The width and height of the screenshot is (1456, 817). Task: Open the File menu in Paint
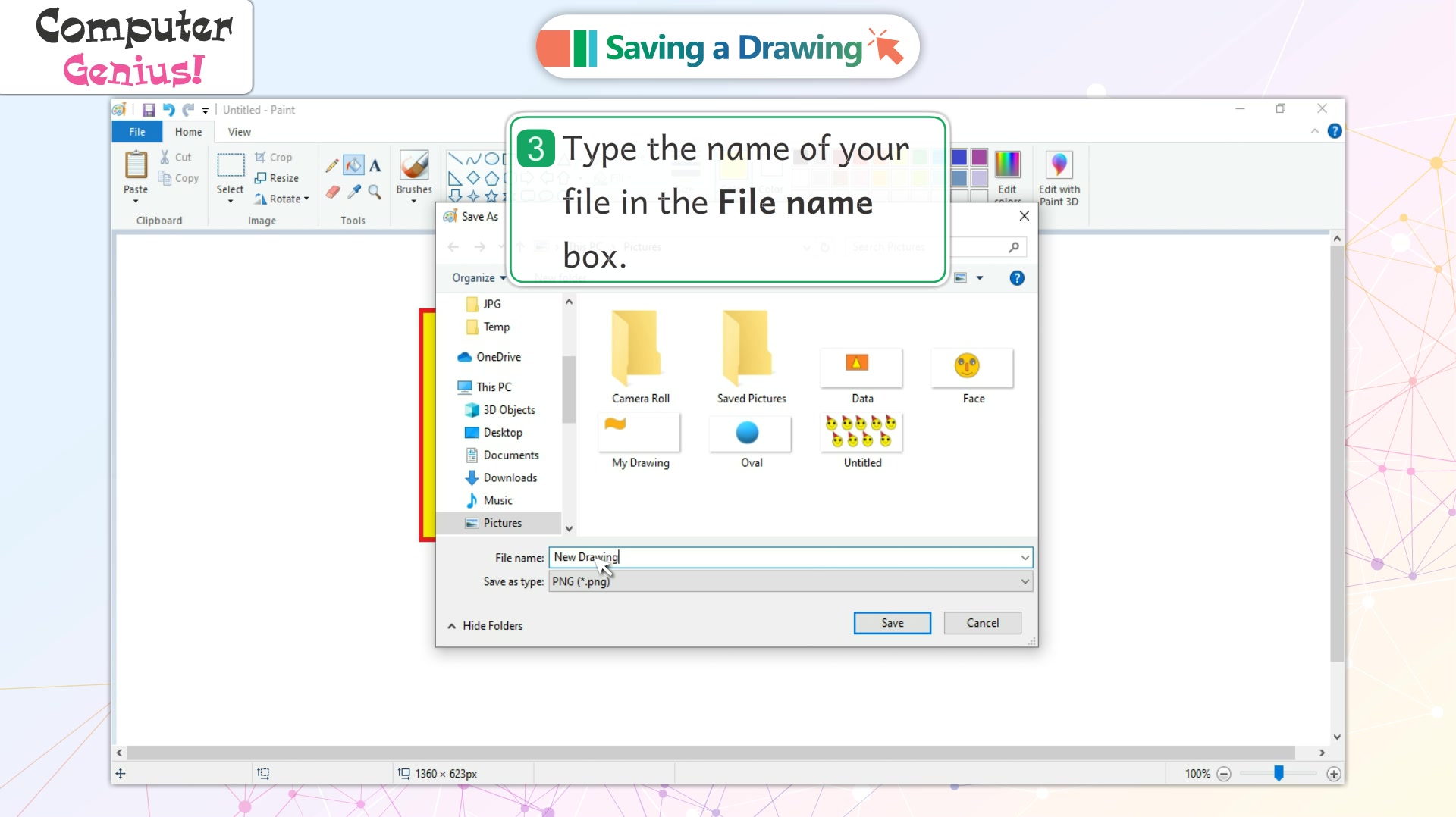coord(137,132)
